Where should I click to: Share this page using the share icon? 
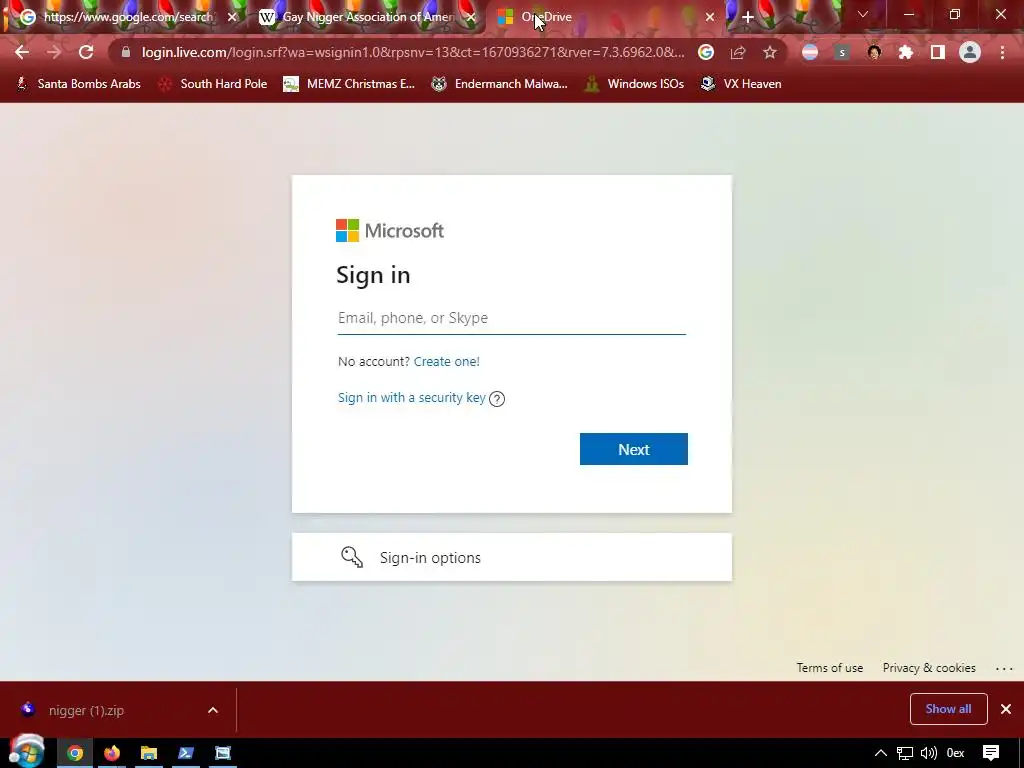tap(738, 52)
